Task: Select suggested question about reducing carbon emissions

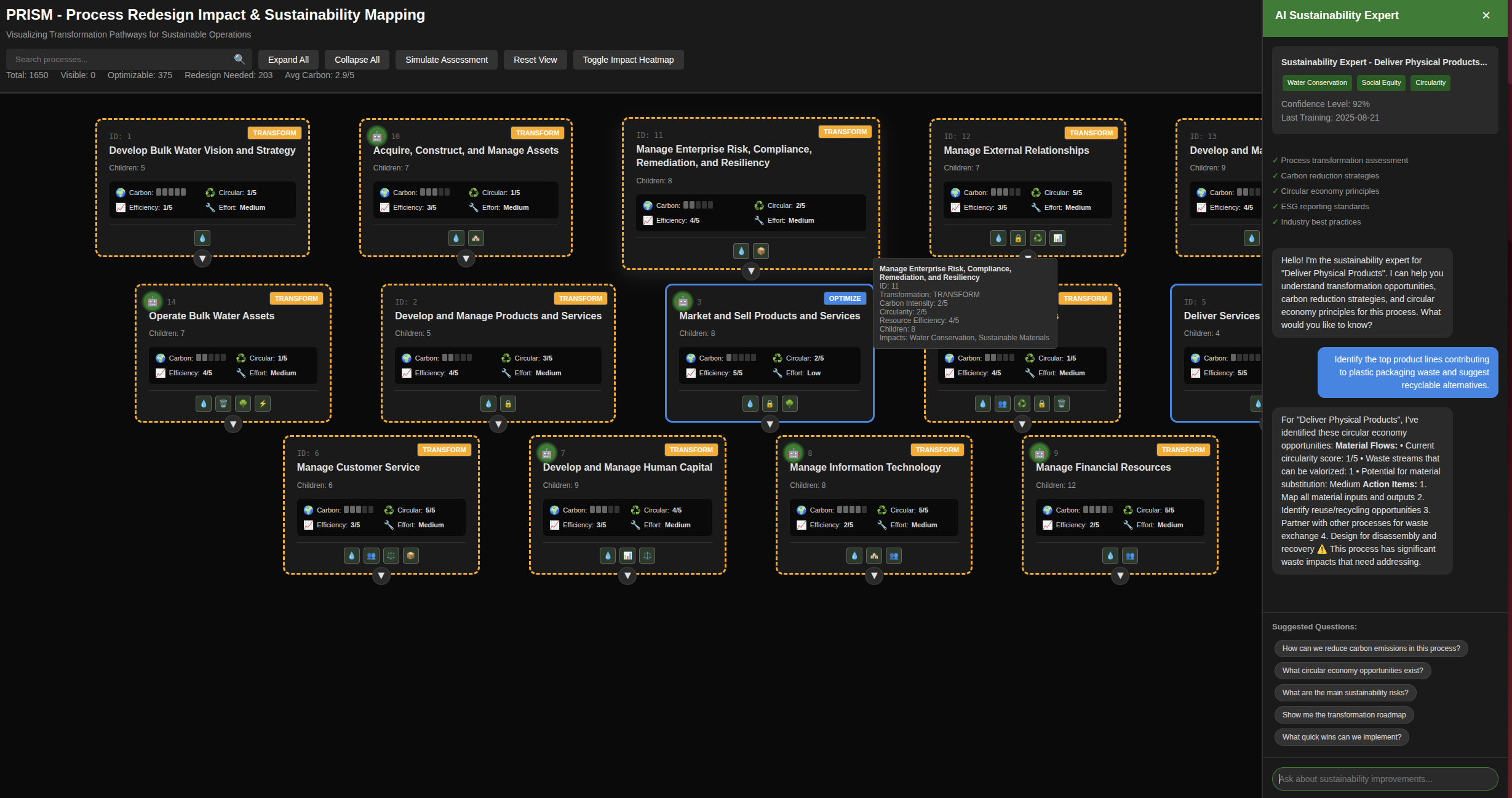Action: 1371,648
